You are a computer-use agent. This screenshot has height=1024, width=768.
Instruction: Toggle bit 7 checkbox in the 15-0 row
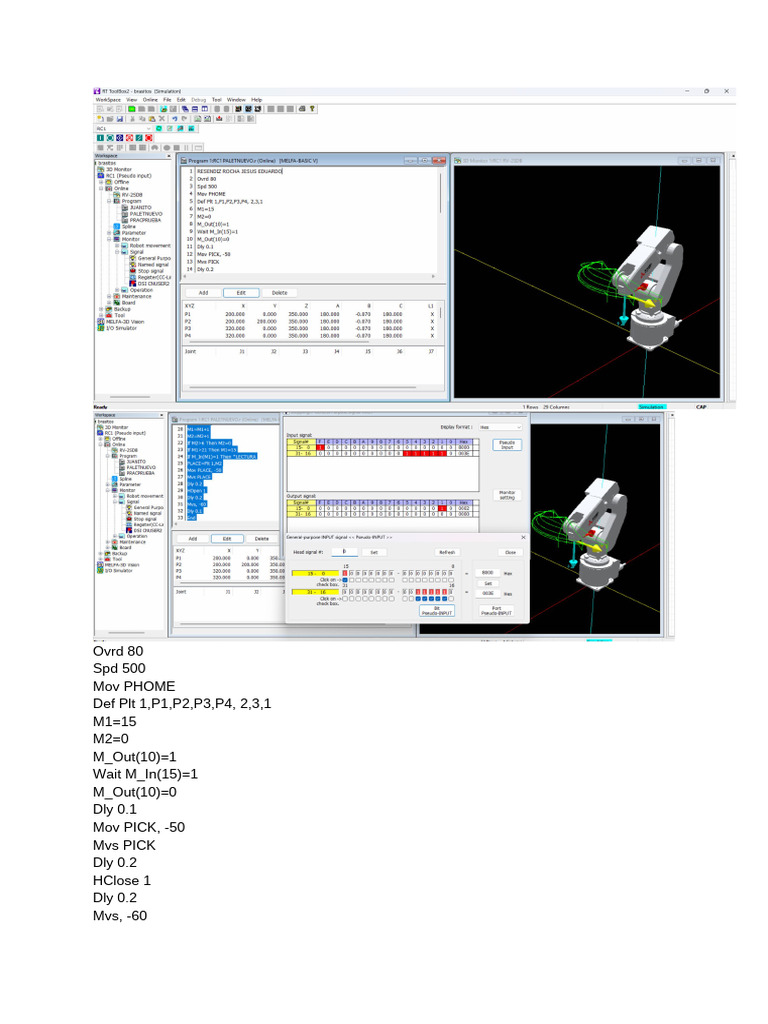pyautogui.click(x=405, y=580)
